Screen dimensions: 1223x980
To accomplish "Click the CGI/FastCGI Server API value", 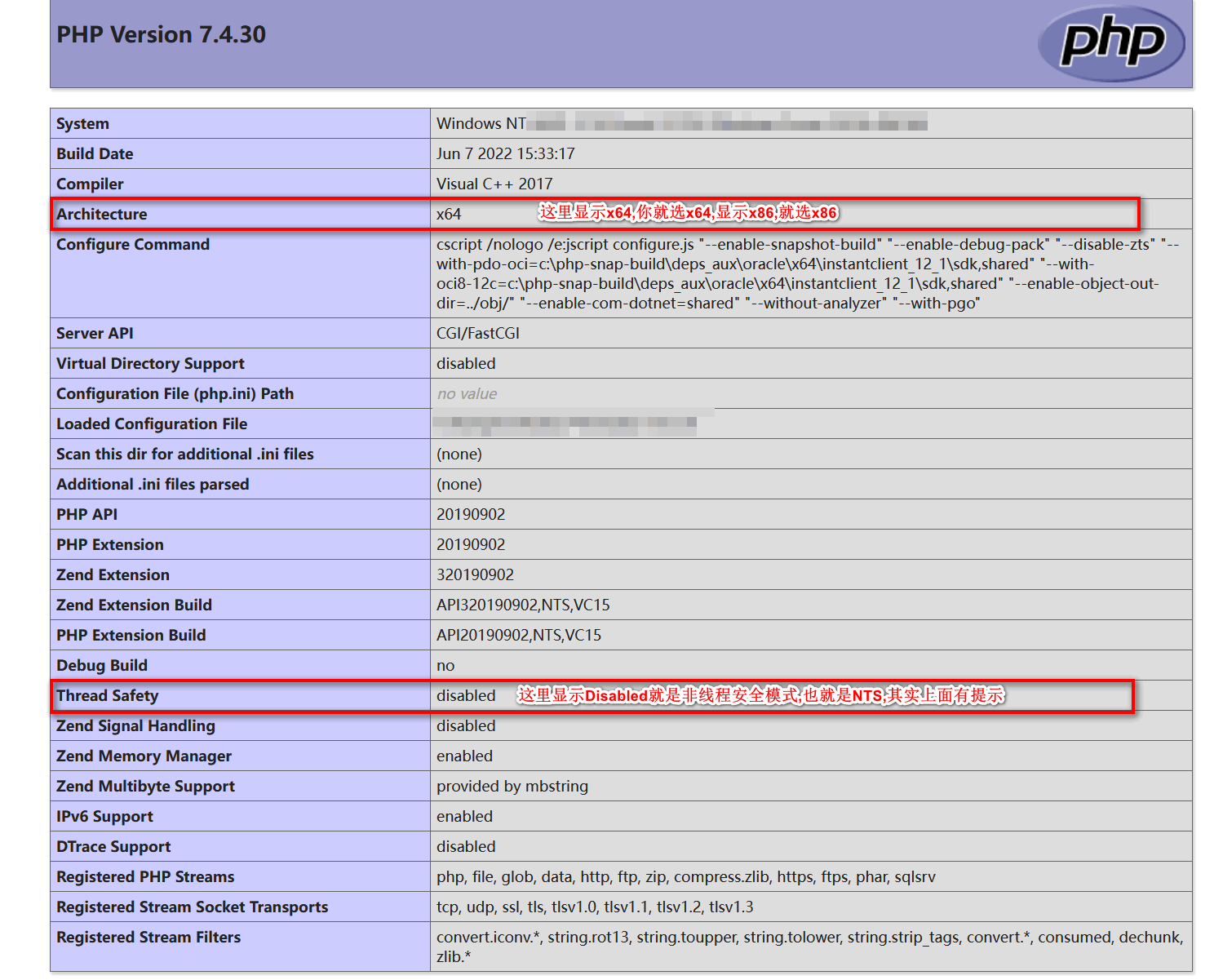I will 477,333.
